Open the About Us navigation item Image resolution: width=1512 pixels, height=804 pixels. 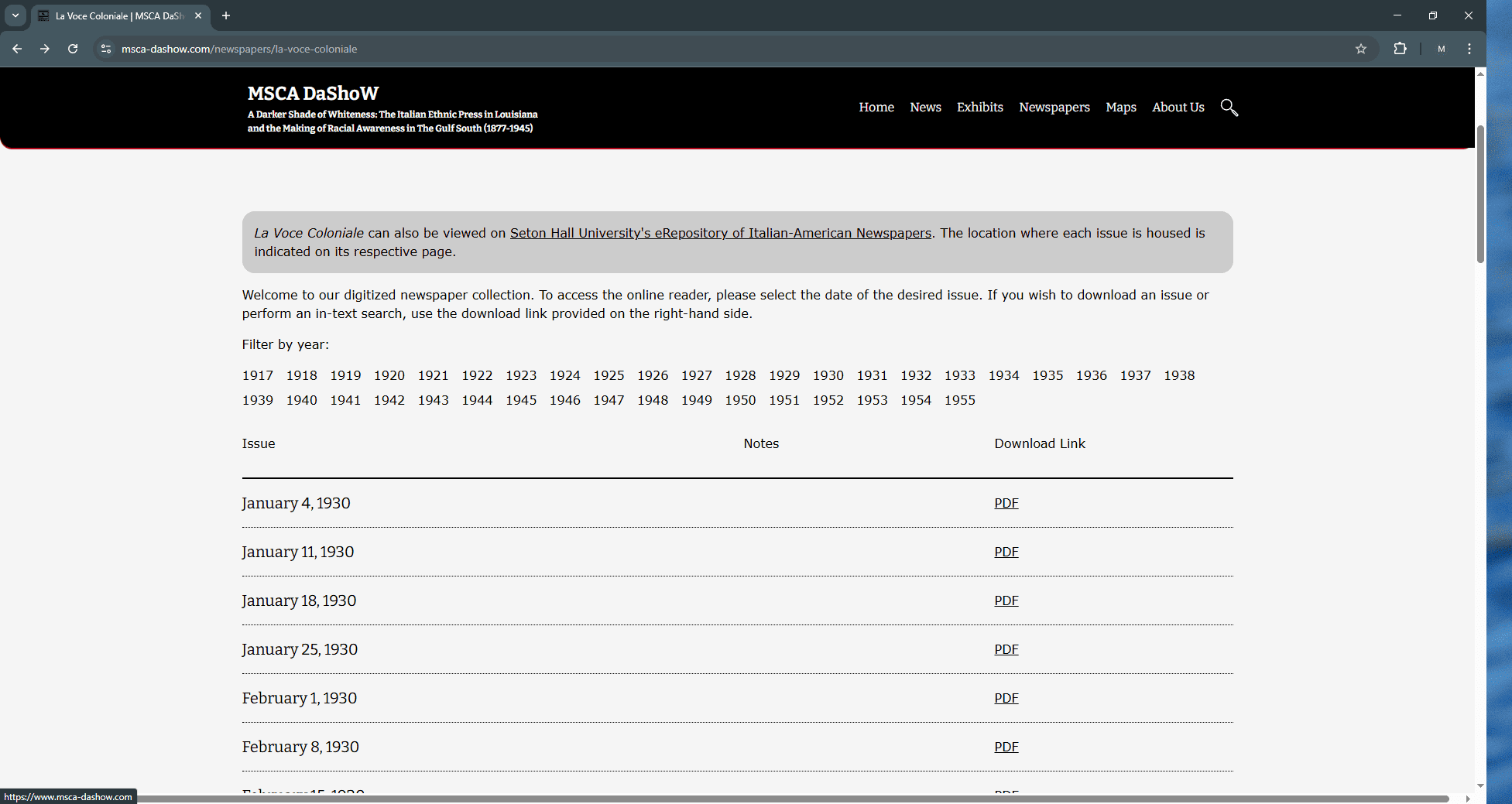tap(1178, 108)
